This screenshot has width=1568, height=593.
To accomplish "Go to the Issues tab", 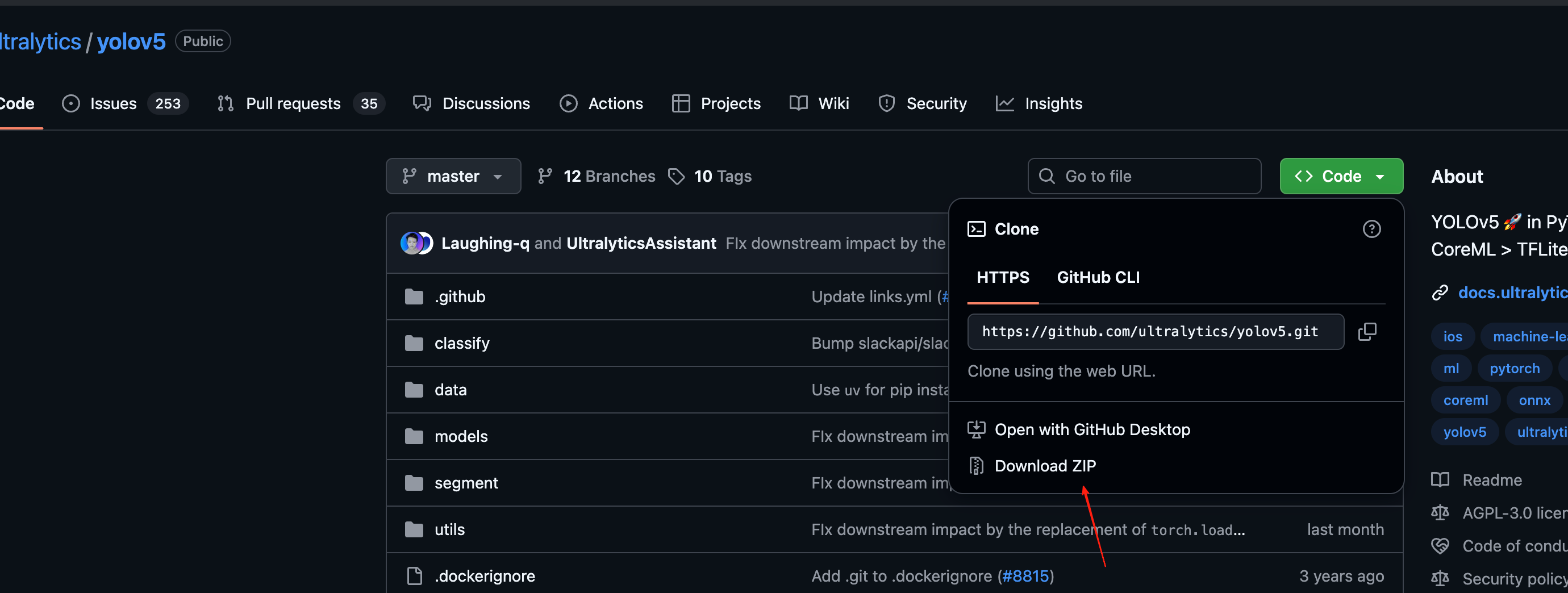I will 113,103.
